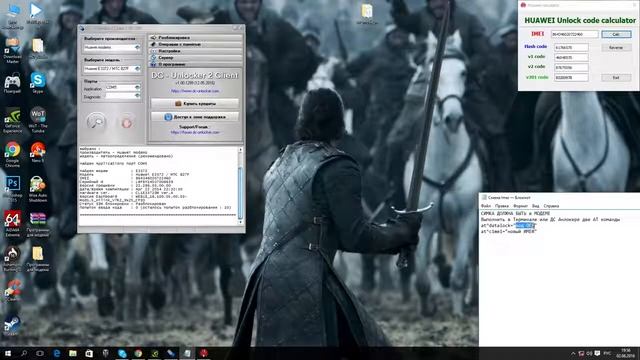This screenshot has width=640, height=360.
Task: Open the Настройки section in DC-Unlocker
Action: pos(195,51)
